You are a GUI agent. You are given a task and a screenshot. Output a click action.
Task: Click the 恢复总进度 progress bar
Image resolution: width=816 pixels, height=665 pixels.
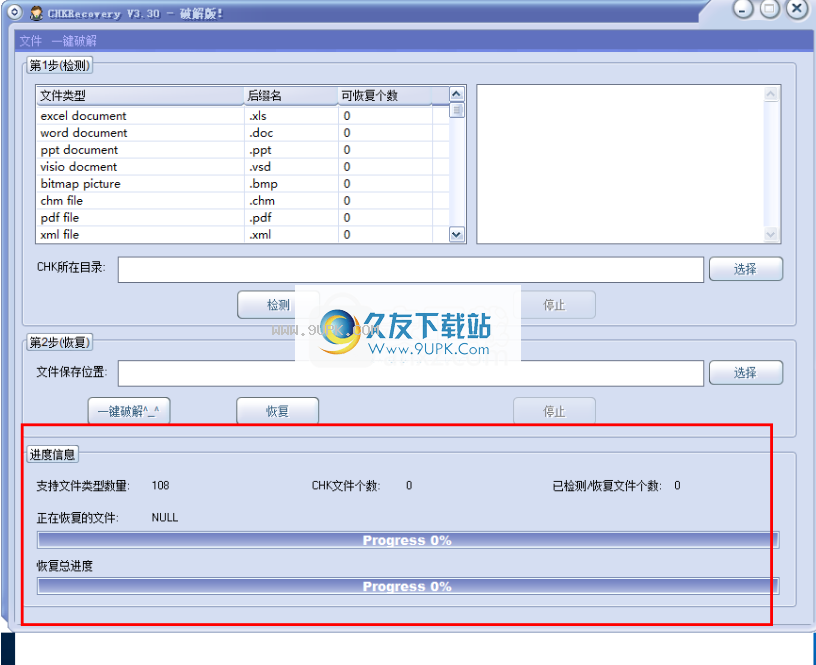coord(408,586)
